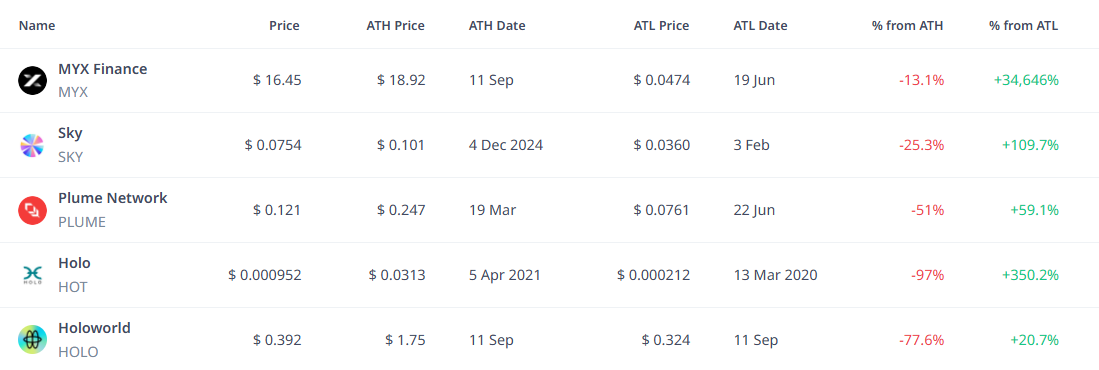Click the Holoworld coin logo

pos(32,340)
